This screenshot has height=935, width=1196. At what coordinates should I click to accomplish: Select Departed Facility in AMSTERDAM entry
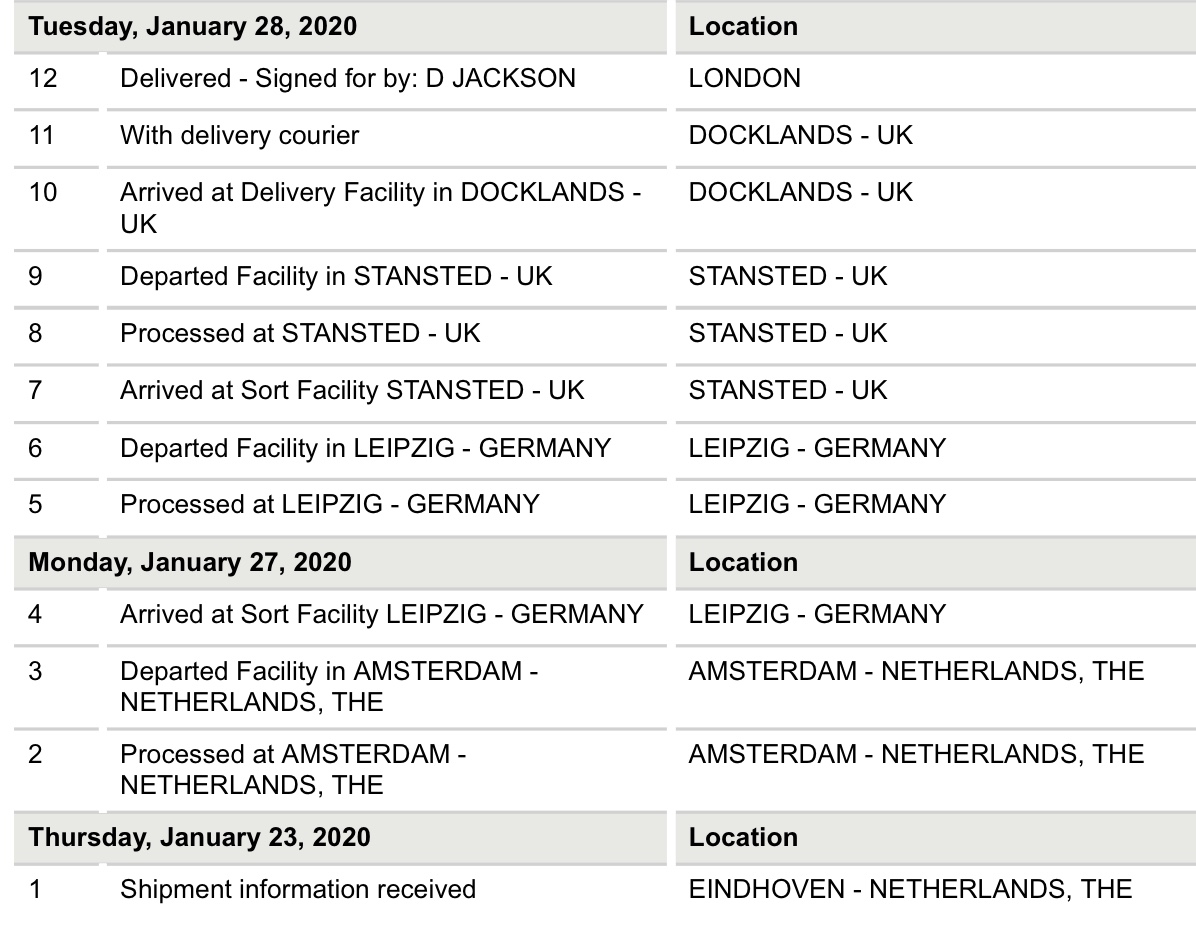tap(329, 686)
